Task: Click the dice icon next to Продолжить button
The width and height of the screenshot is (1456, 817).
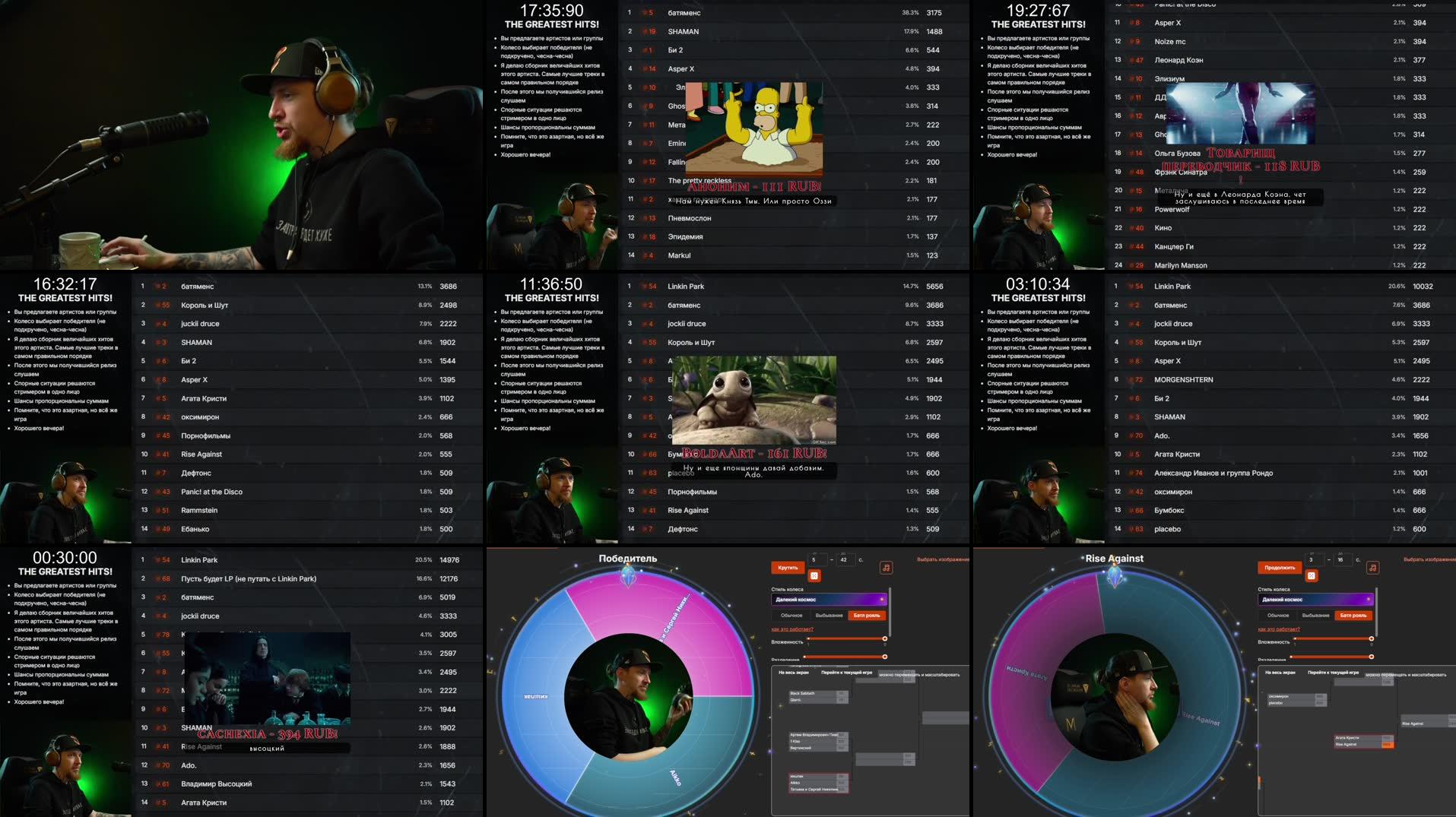Action: tap(1312, 576)
